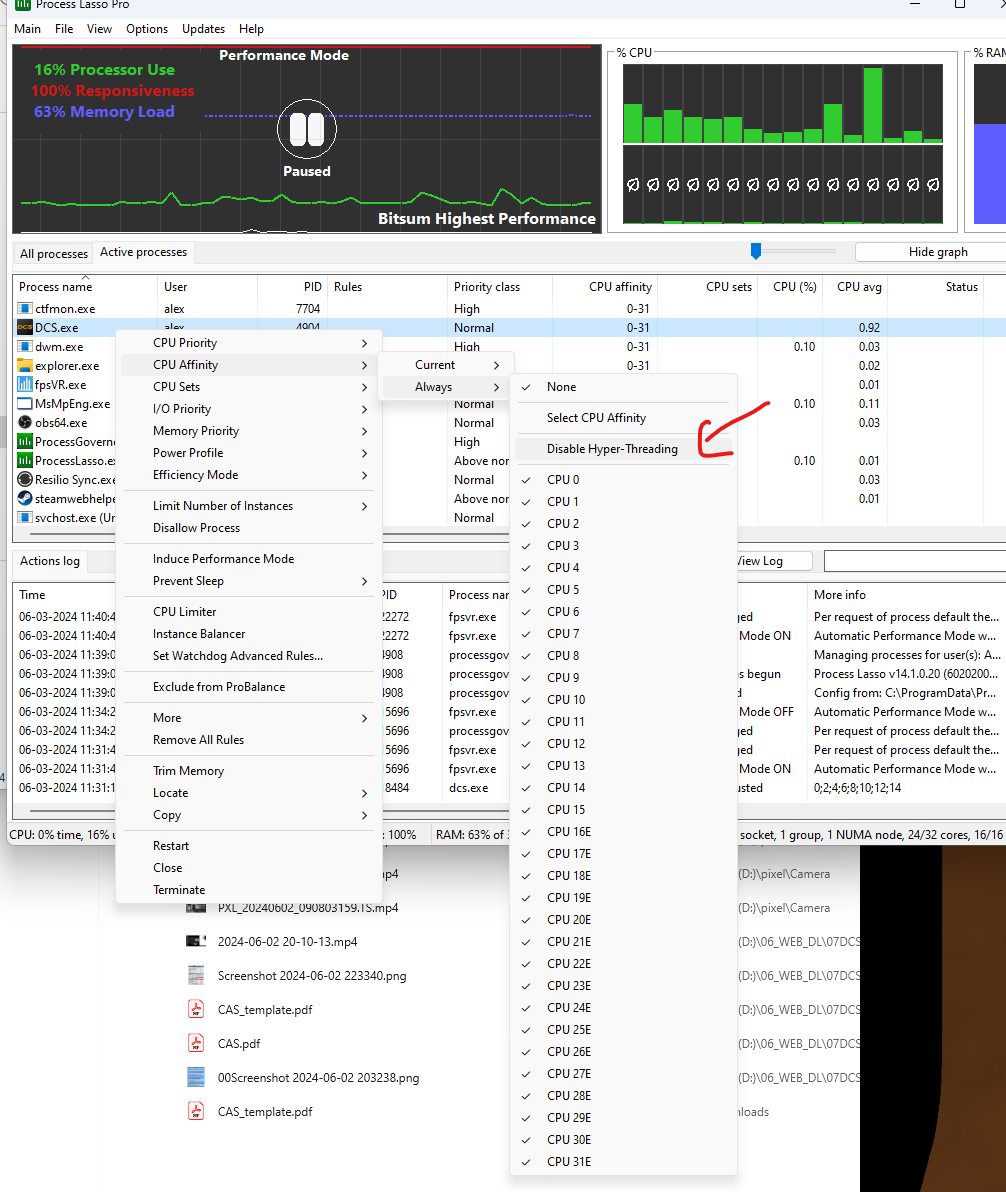This screenshot has height=1192, width=1006.
Task: Sort by the CPU avg column header
Action: click(x=855, y=287)
